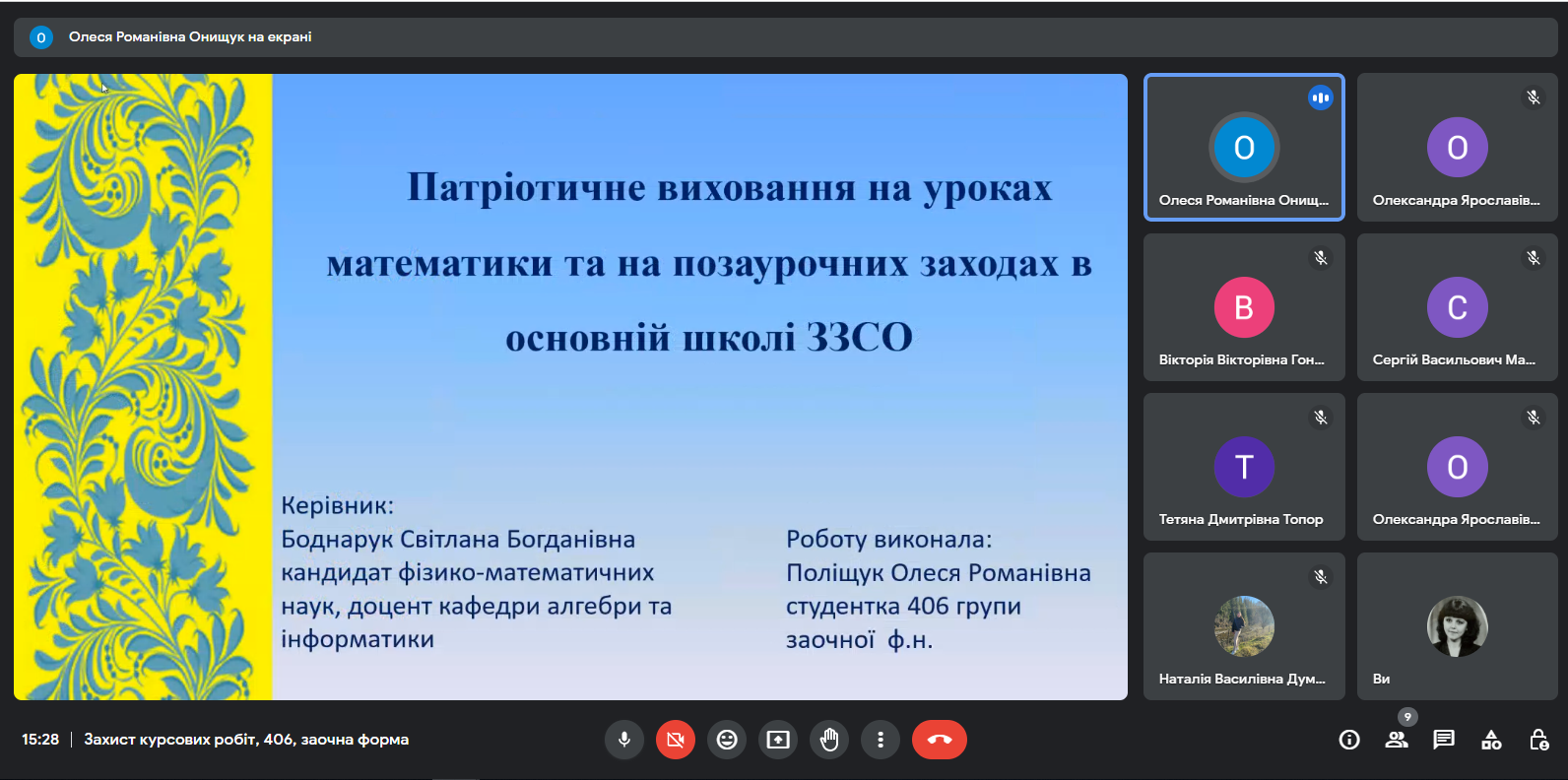
Task: Mute the microphone button
Action: point(624,740)
